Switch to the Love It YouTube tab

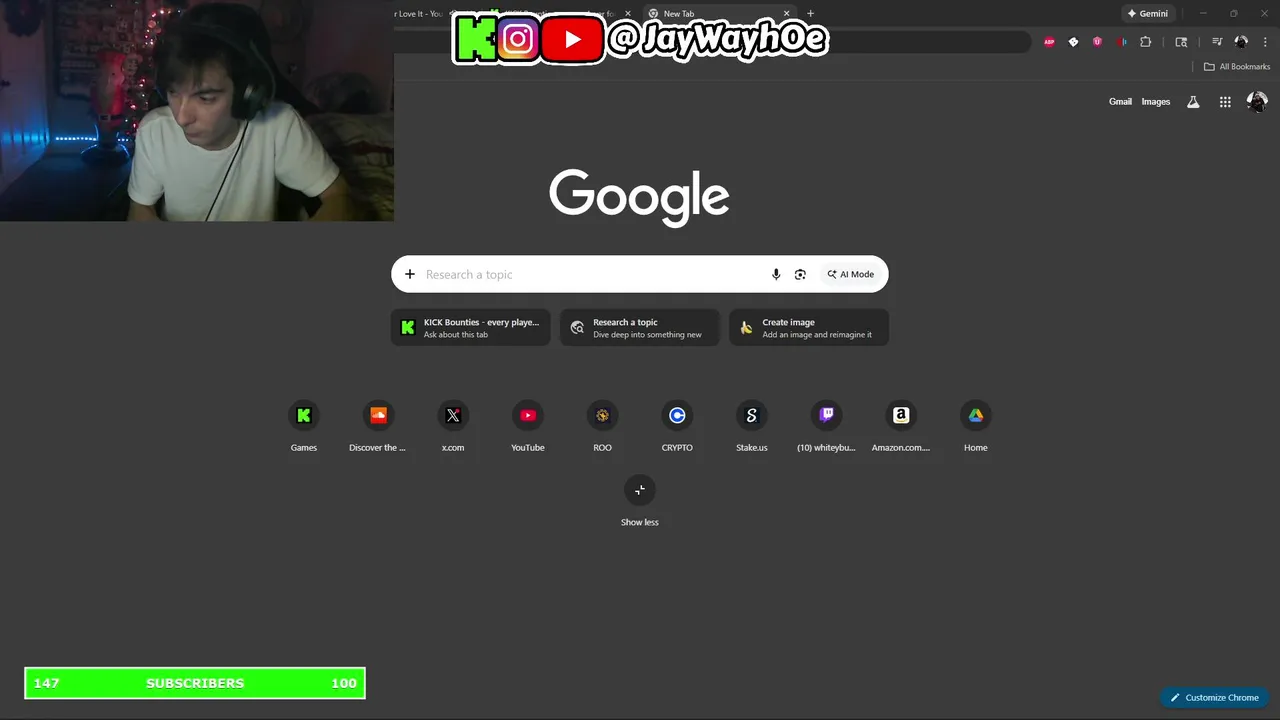[x=418, y=14]
